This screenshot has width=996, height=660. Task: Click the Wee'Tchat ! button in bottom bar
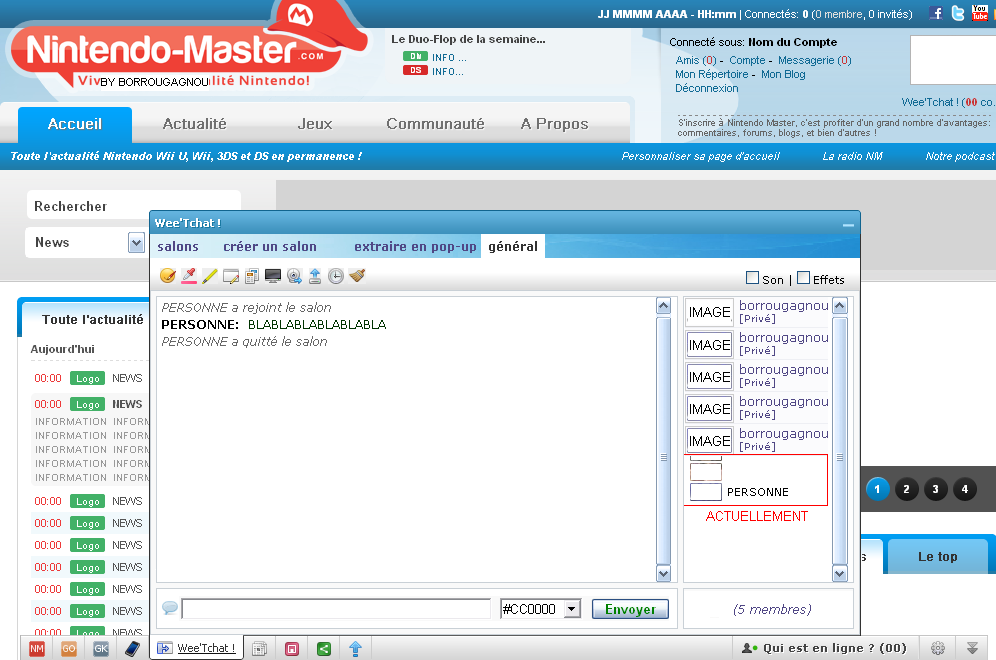[197, 648]
